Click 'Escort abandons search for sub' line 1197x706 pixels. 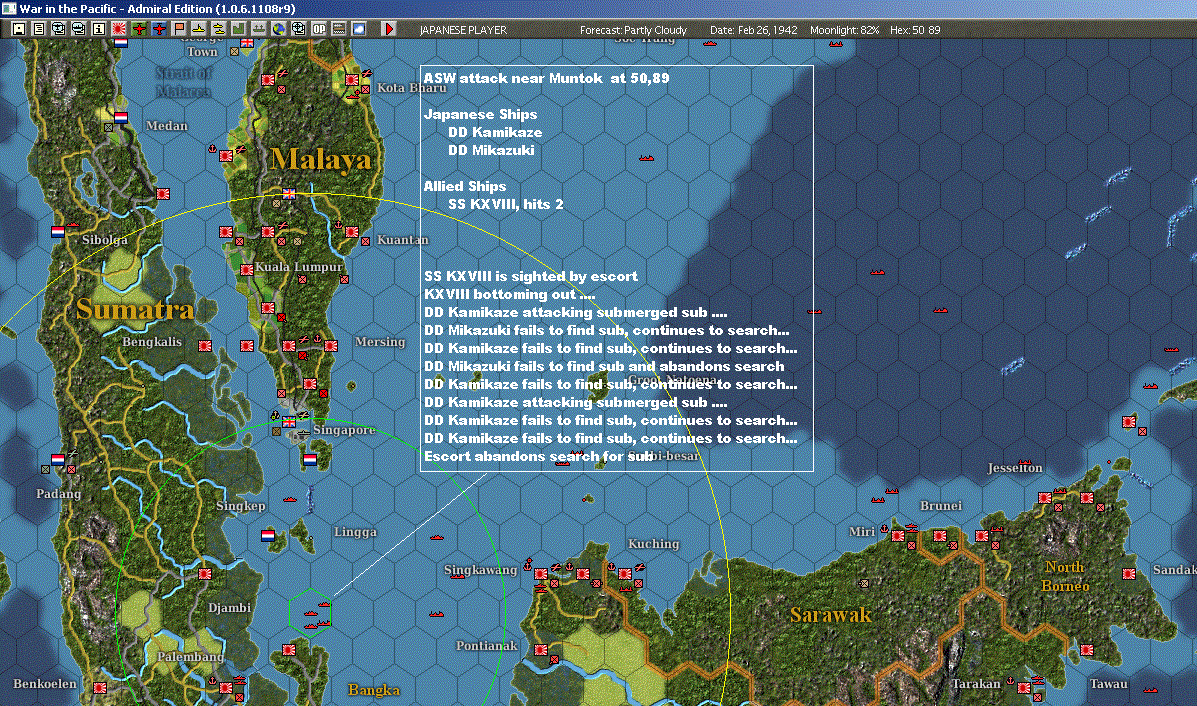[538, 456]
